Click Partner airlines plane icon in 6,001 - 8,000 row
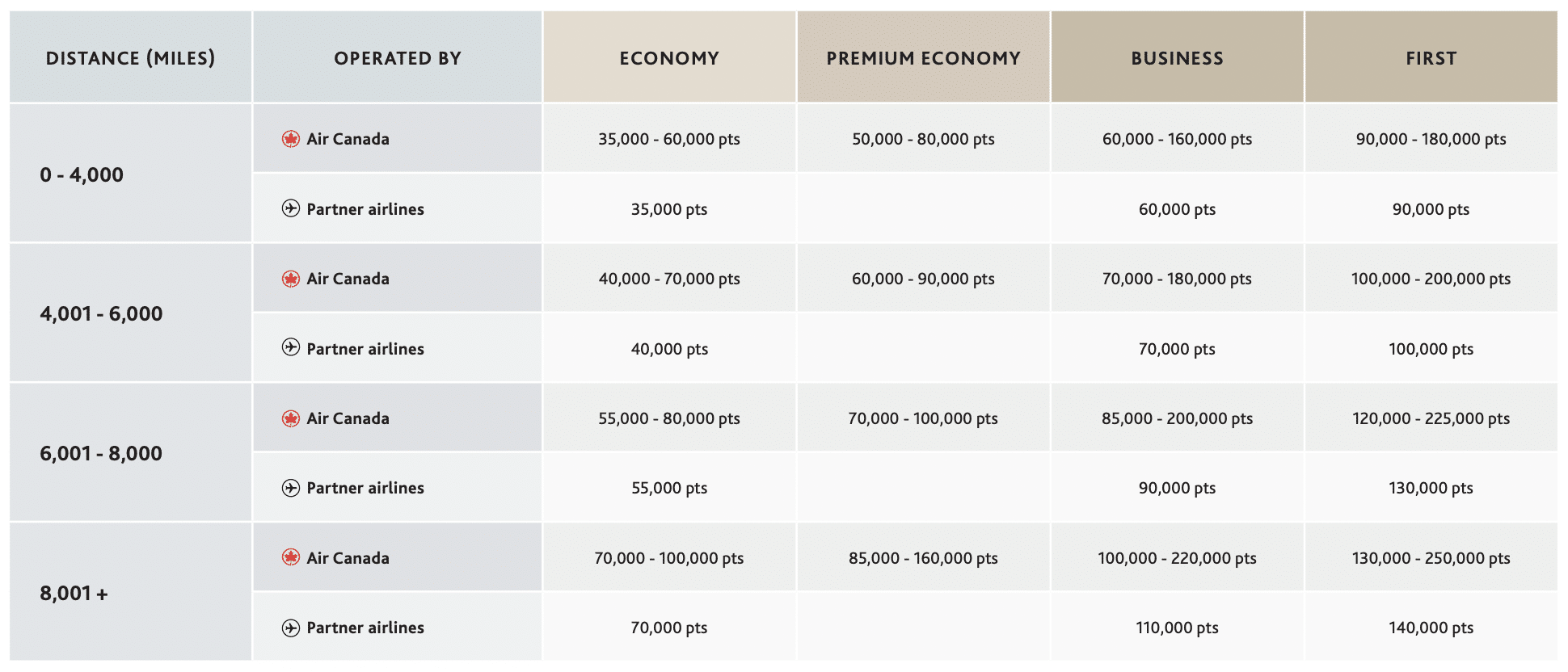 click(x=291, y=488)
